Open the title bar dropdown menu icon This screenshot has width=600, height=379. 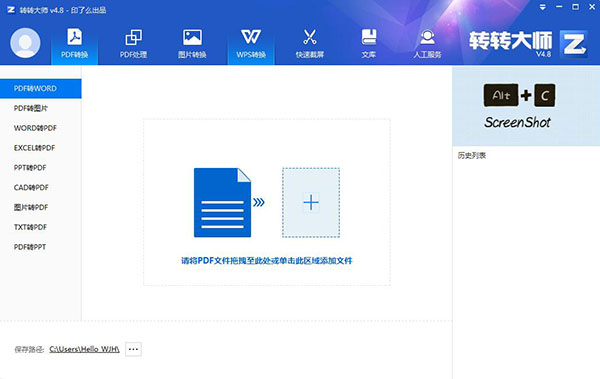click(x=543, y=7)
